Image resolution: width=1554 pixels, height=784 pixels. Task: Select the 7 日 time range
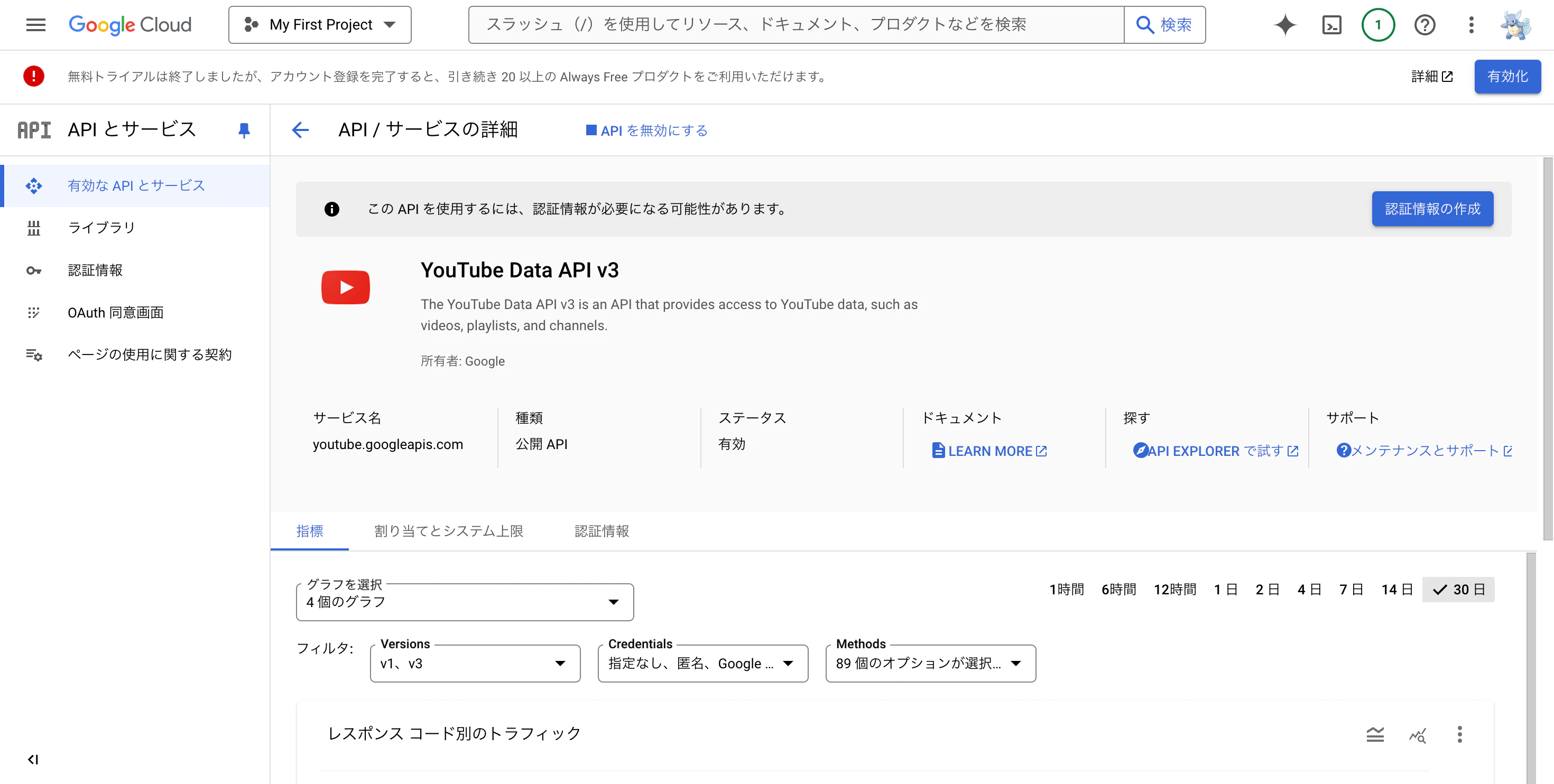point(1350,589)
